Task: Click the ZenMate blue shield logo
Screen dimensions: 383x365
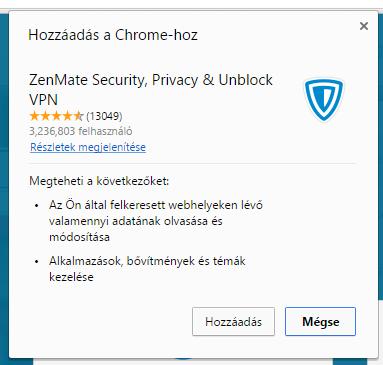Action: click(x=324, y=100)
